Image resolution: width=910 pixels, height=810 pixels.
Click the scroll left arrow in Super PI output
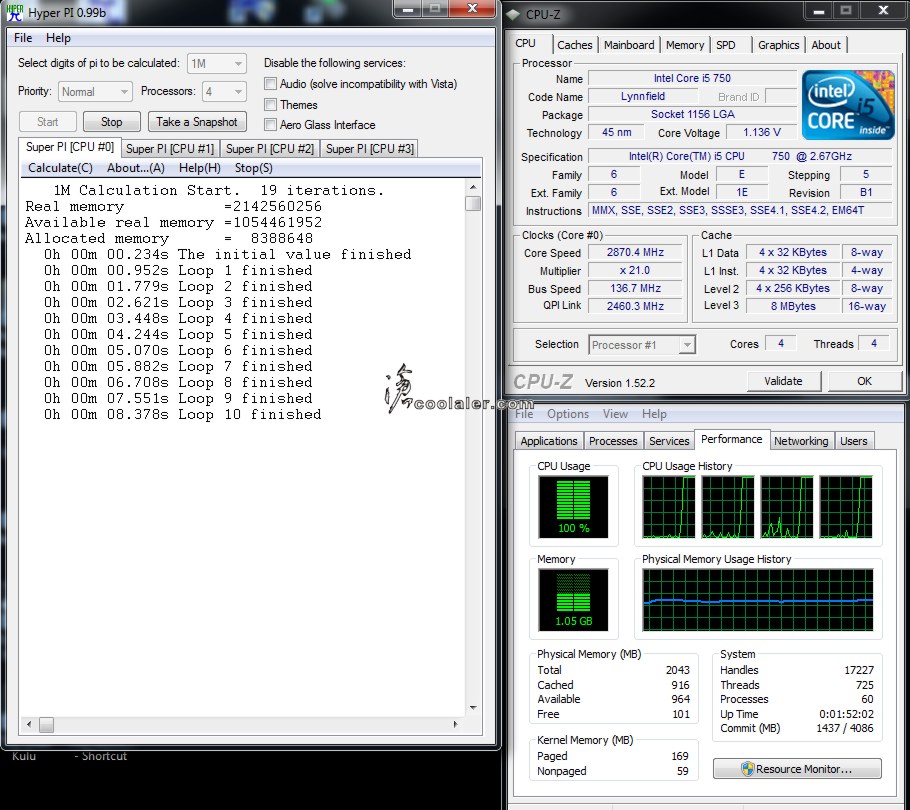click(29, 725)
